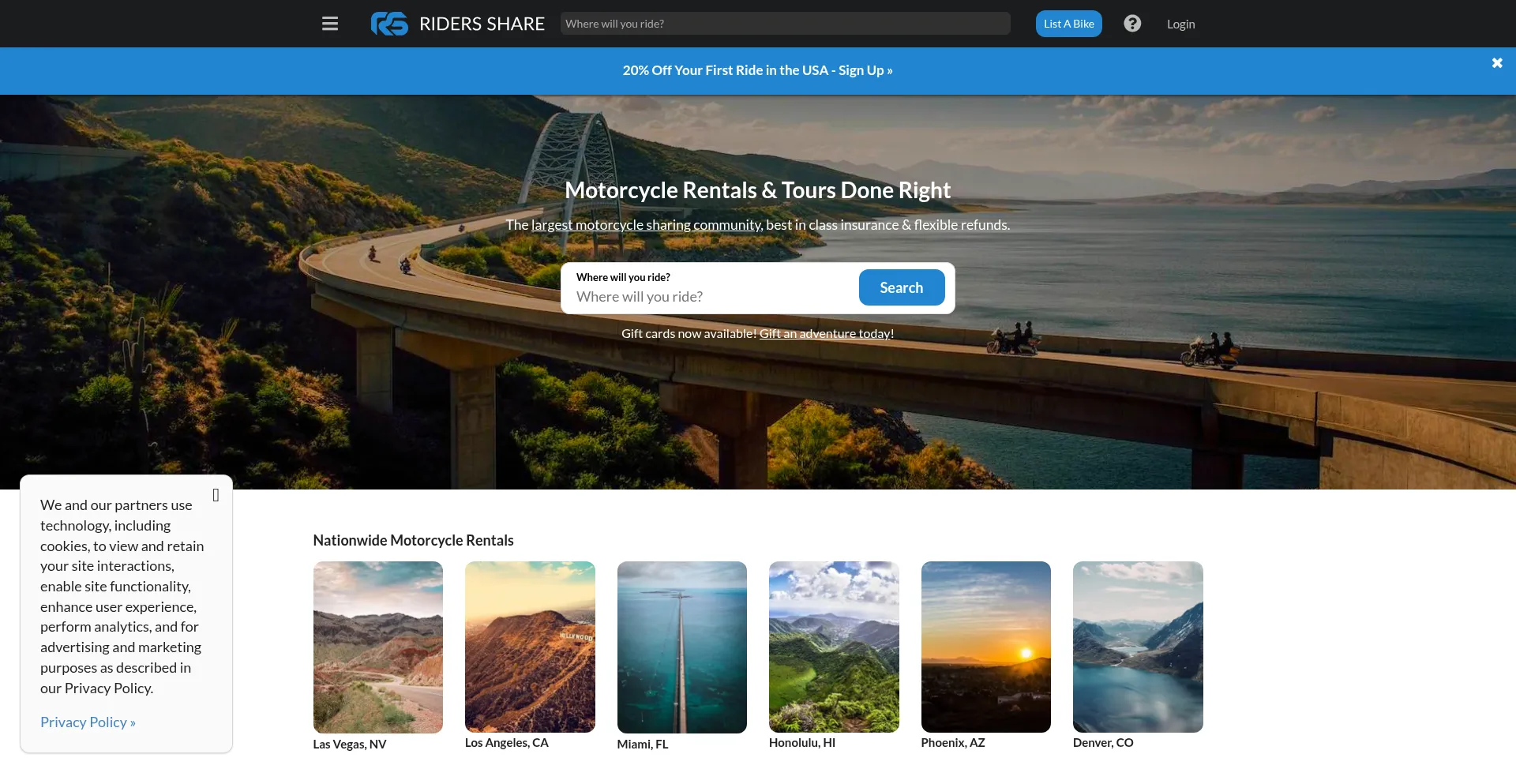1516x784 pixels.
Task: Open the hamburger navigation menu
Action: [x=330, y=24]
